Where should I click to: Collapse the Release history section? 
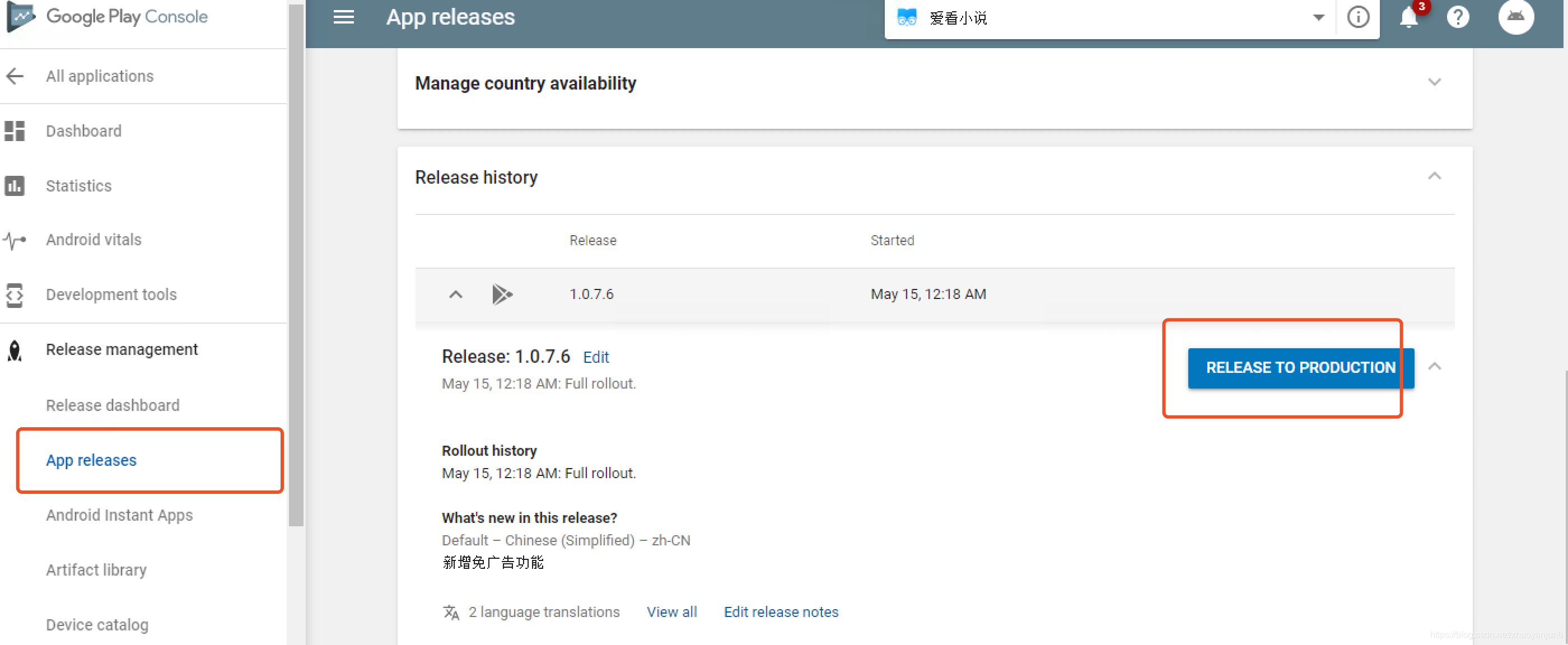tap(1434, 176)
